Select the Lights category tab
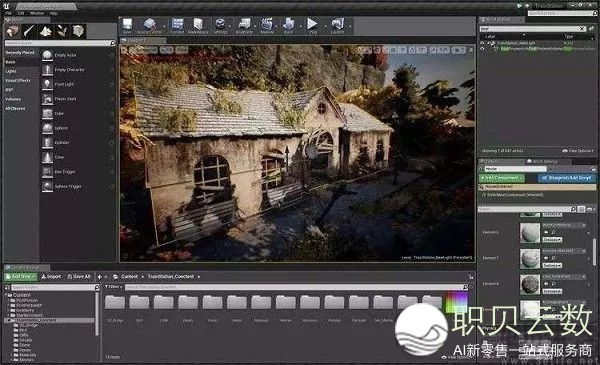 [11, 71]
